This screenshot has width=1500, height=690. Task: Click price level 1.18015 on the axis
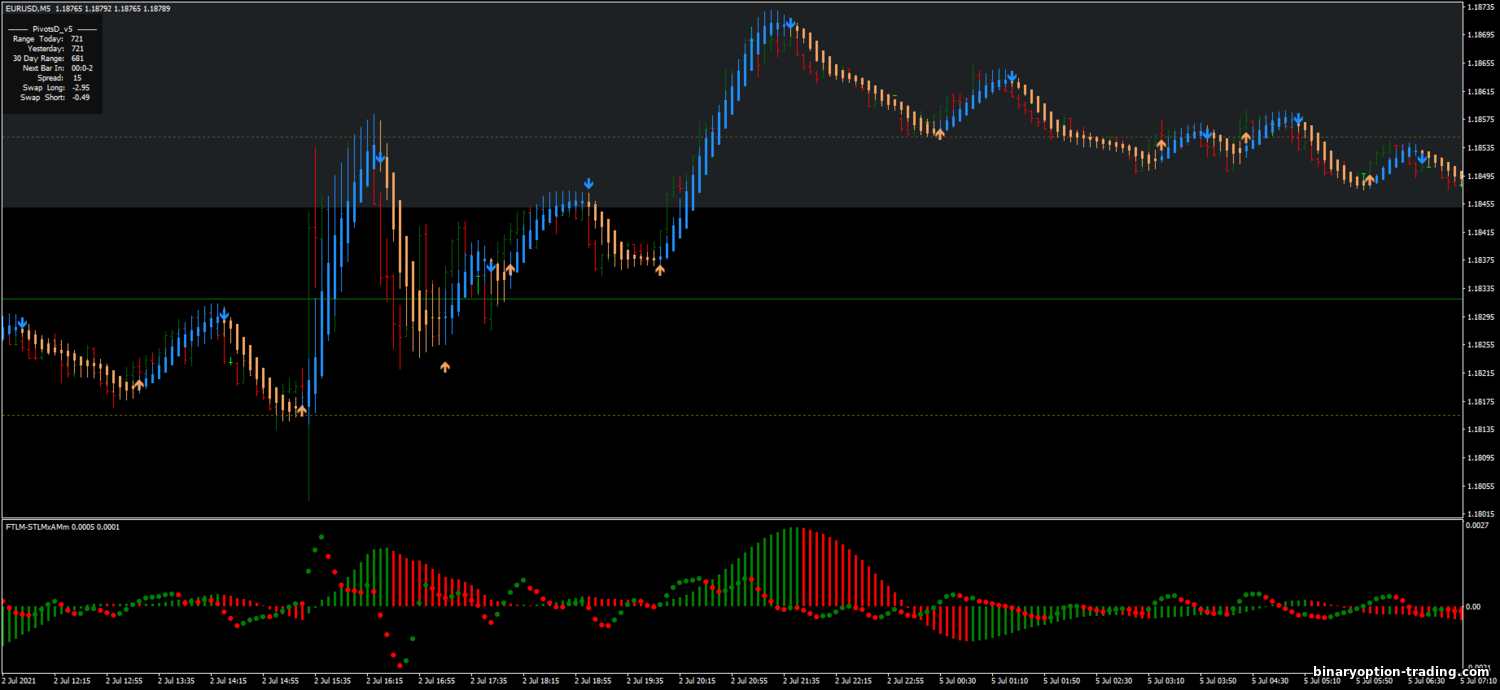click(1480, 514)
